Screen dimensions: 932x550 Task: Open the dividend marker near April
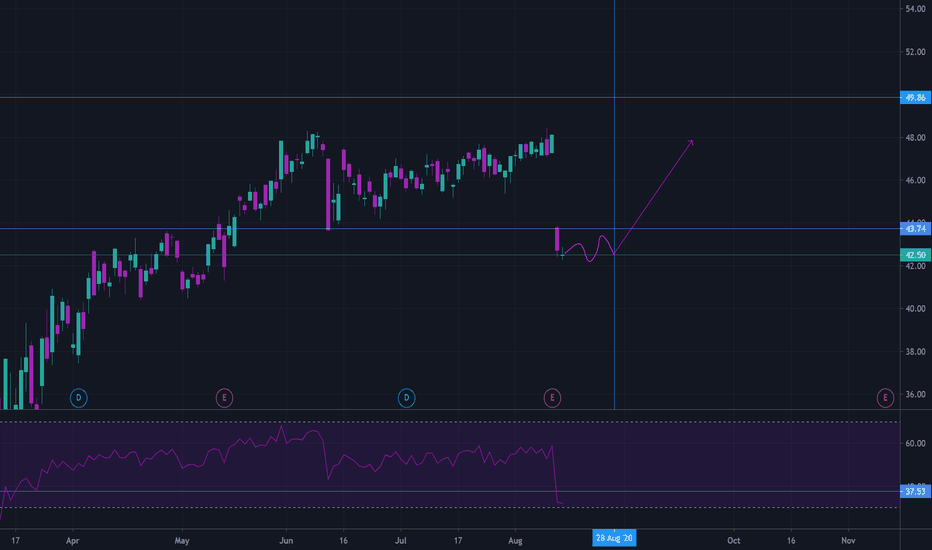coord(78,398)
